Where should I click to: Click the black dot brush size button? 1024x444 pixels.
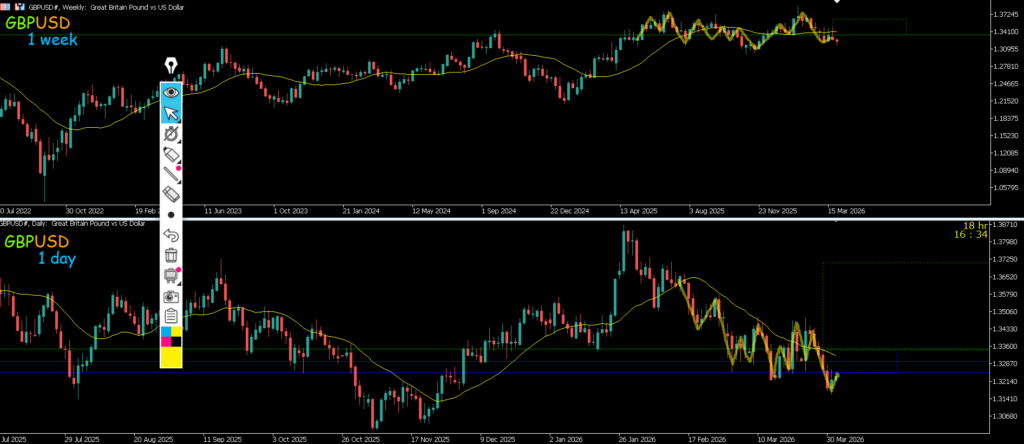pyautogui.click(x=171, y=215)
